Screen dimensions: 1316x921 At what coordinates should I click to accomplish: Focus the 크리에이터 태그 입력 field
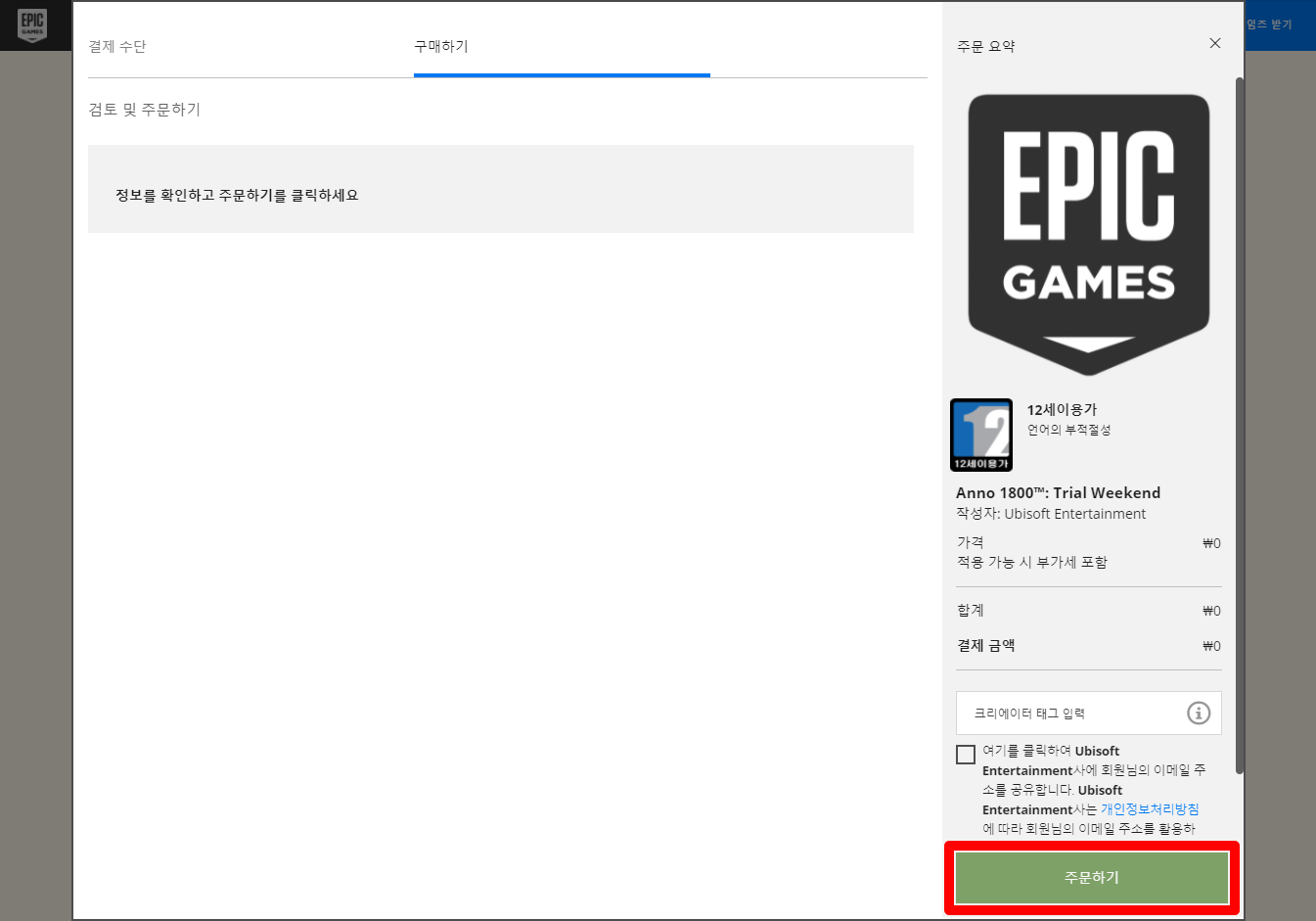coord(1088,714)
